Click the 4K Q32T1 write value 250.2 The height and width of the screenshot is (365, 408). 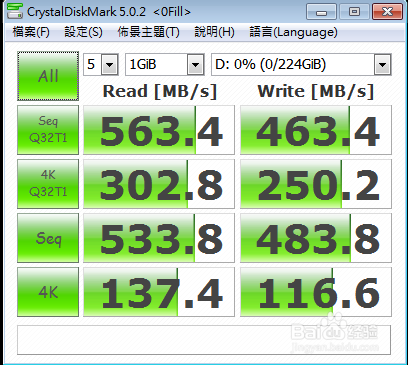click(x=316, y=184)
